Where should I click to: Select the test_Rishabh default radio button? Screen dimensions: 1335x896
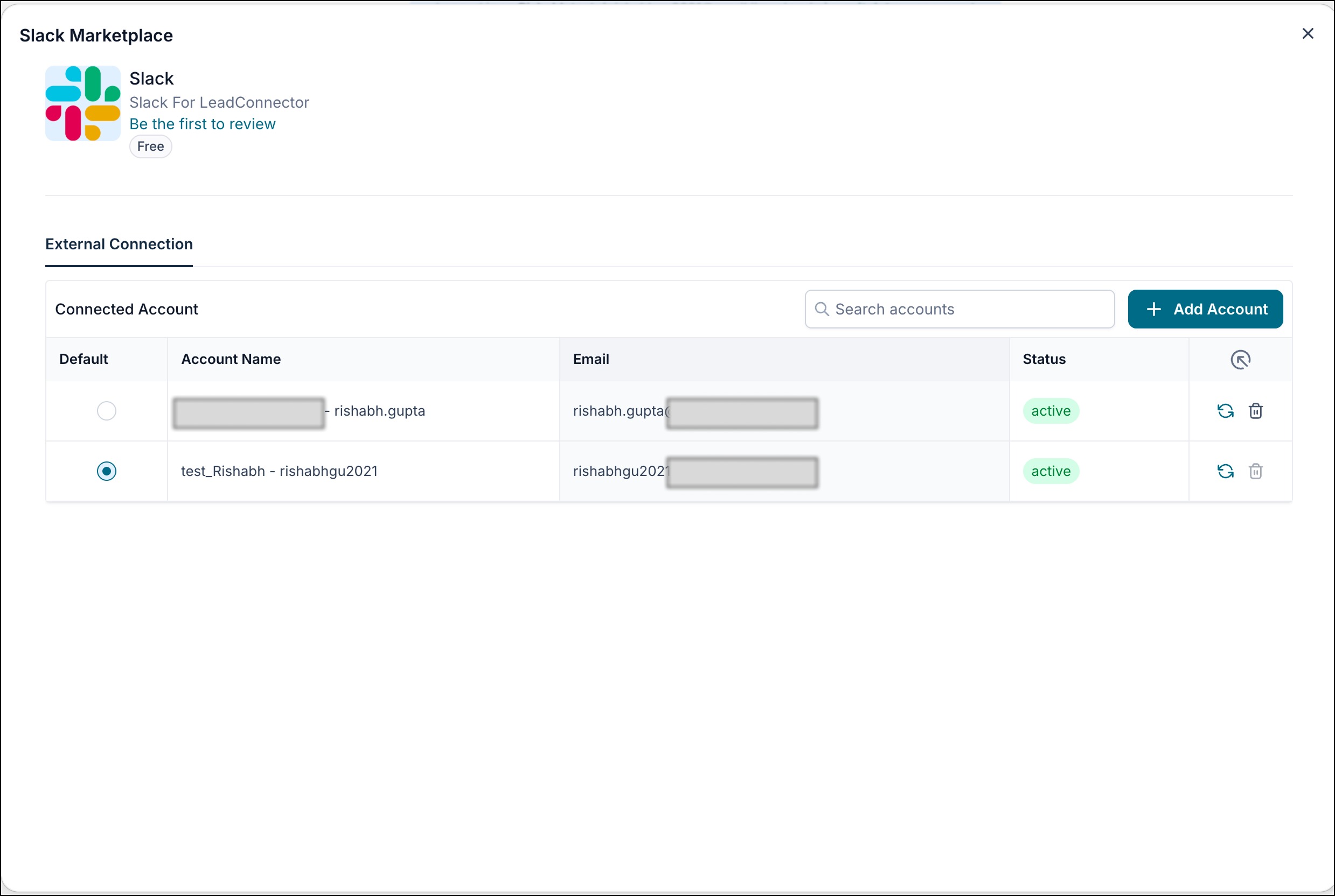pos(106,472)
